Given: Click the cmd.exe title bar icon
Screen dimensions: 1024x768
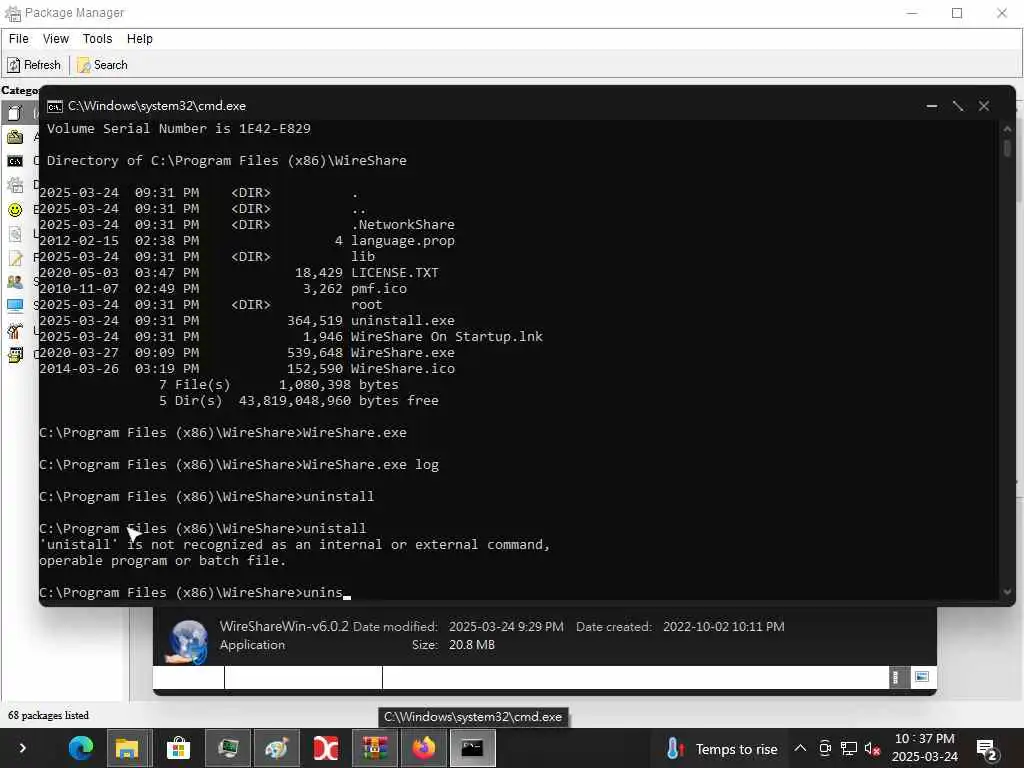Looking at the screenshot, I should coord(55,106).
